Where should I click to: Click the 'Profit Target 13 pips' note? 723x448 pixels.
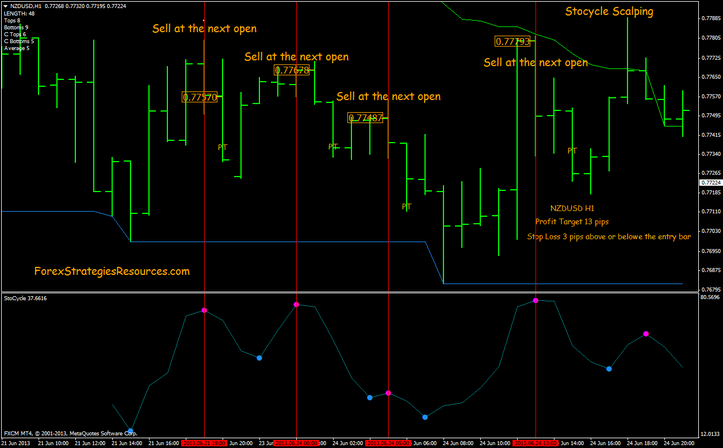(x=572, y=222)
